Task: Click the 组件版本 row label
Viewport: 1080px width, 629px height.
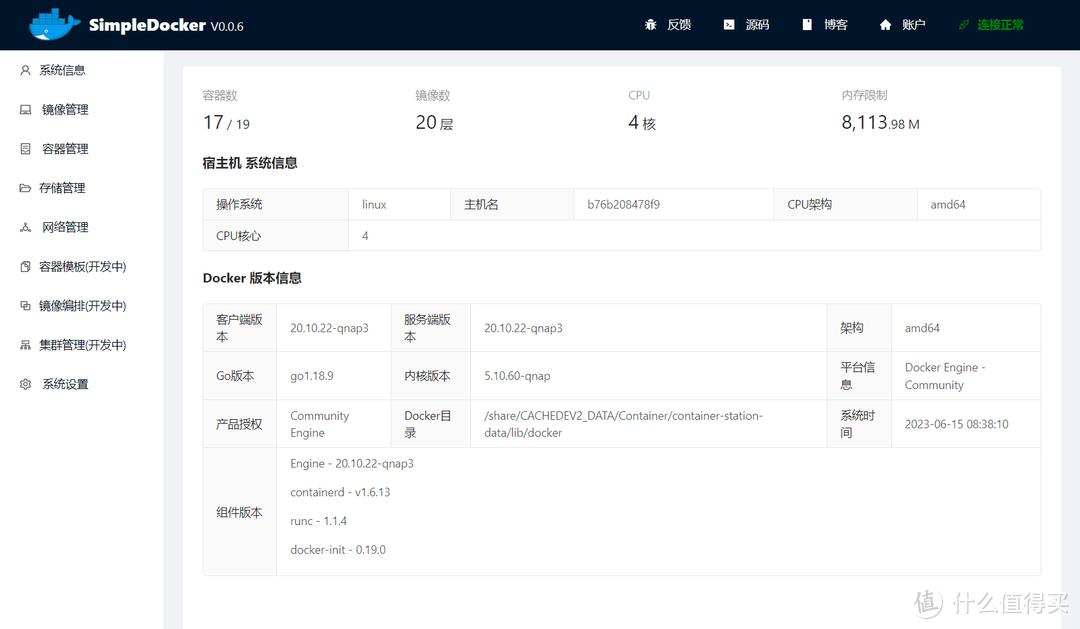Action: pos(239,513)
